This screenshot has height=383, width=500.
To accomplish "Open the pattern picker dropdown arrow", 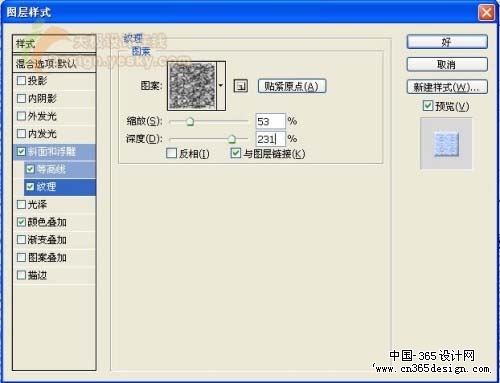I will coord(221,86).
